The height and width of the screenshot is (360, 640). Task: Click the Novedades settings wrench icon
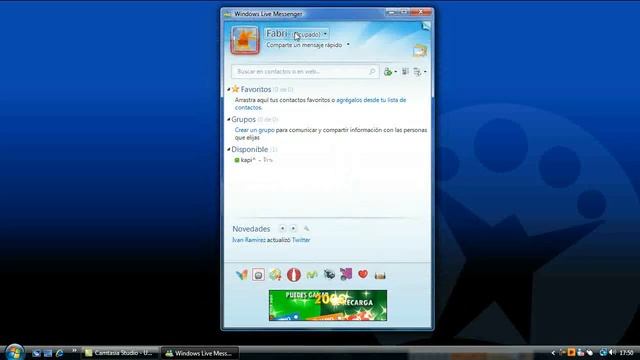[307, 229]
